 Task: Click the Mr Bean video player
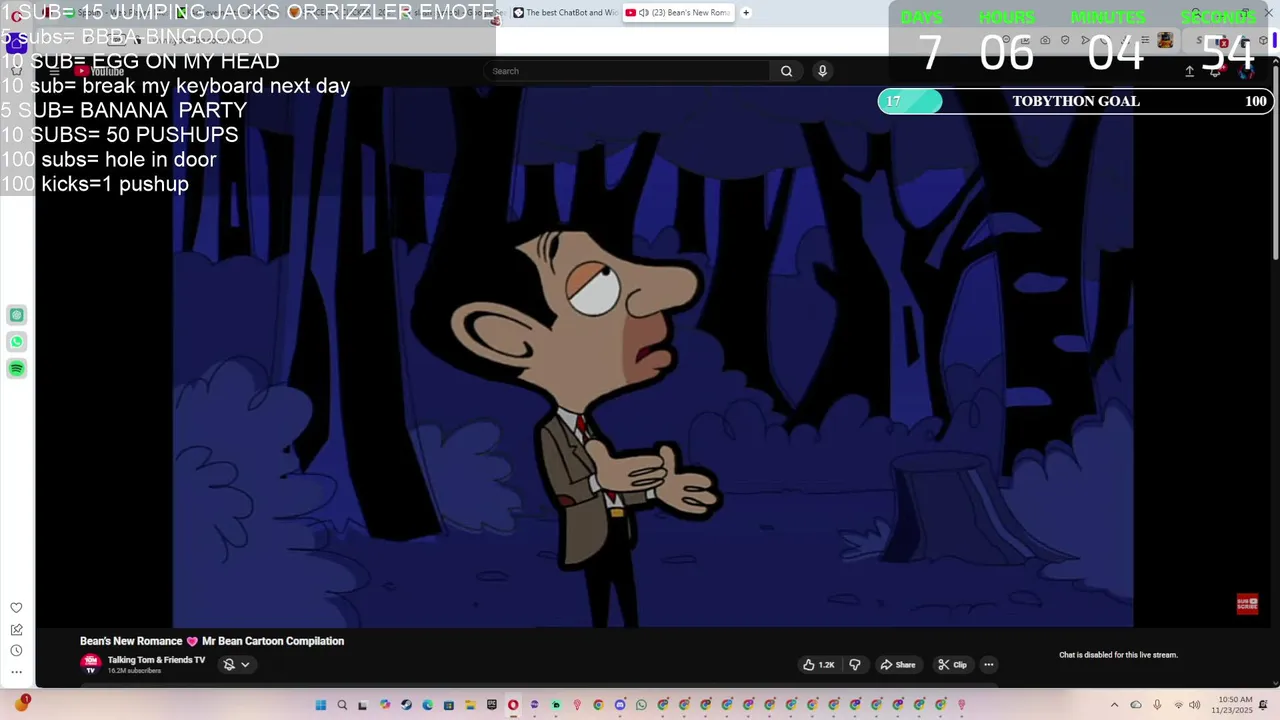coord(652,357)
